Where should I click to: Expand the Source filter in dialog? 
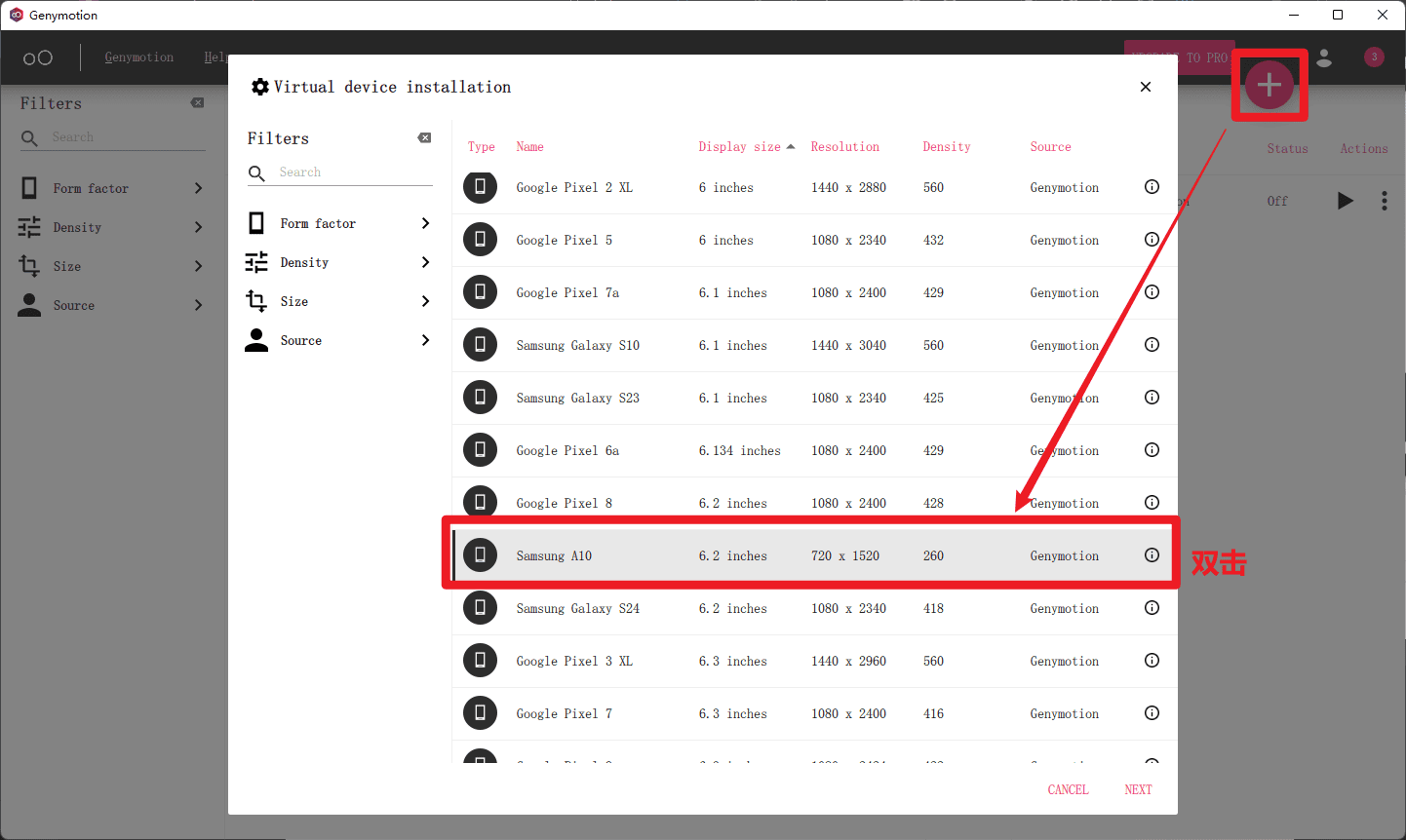[x=425, y=340]
